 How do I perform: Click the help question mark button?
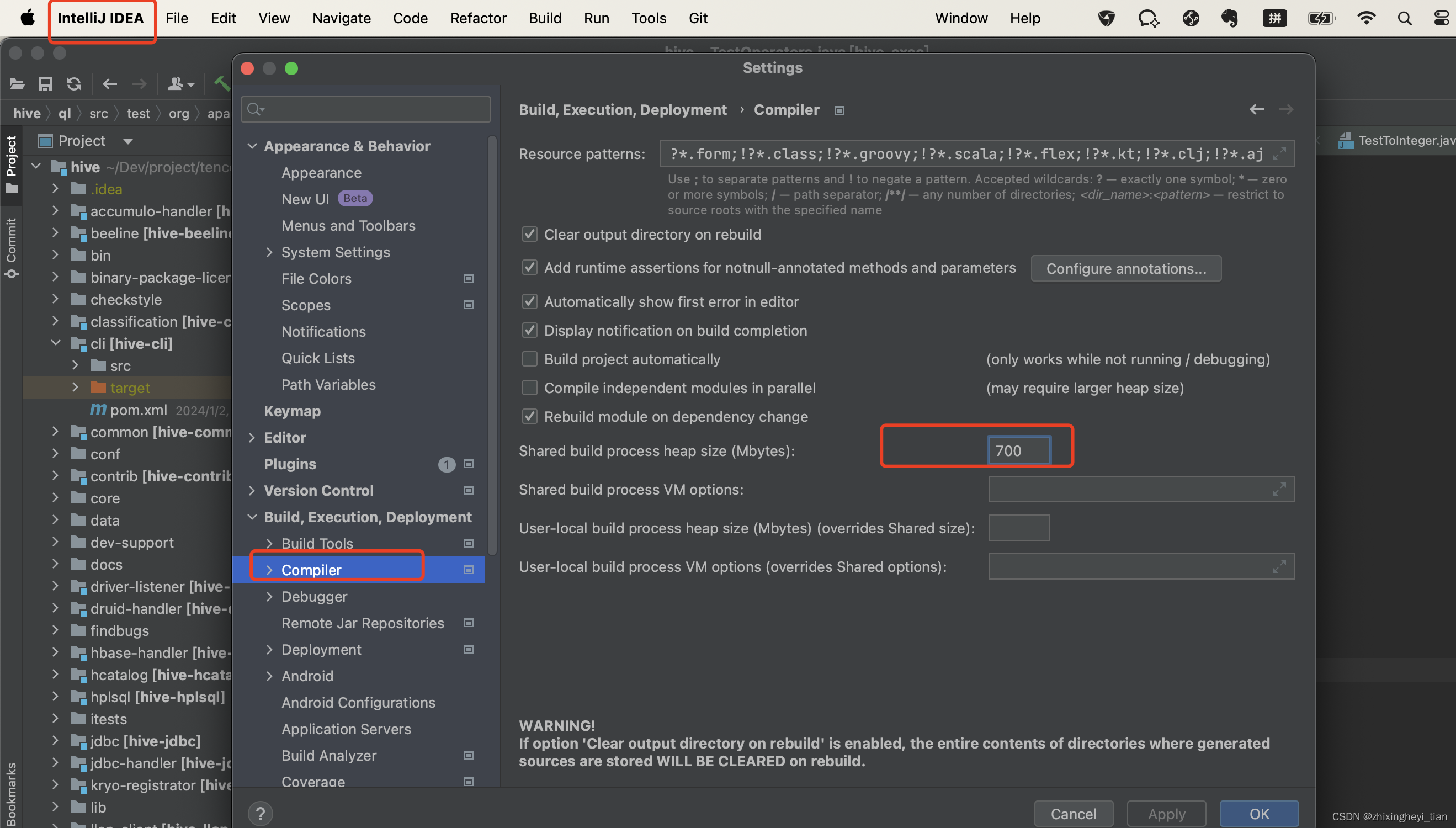[261, 813]
